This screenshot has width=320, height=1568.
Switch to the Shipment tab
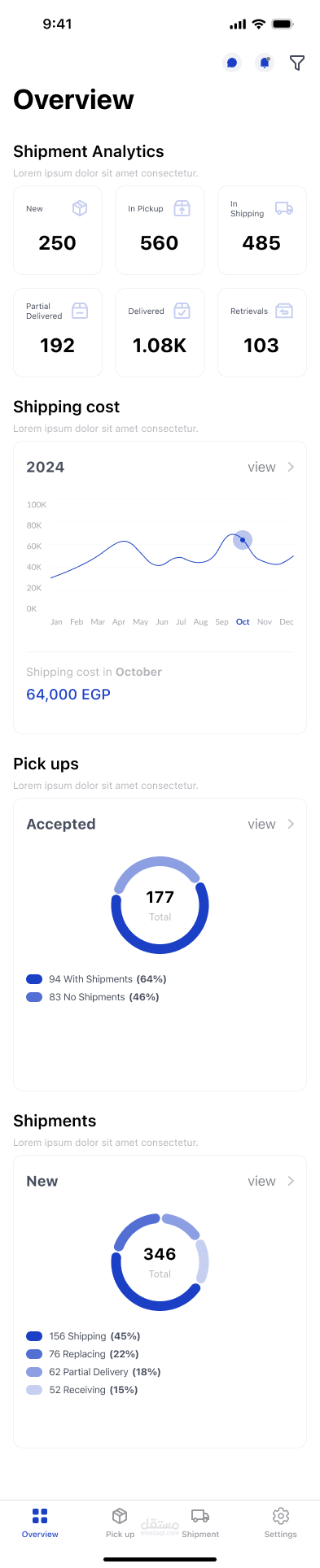200,1522
